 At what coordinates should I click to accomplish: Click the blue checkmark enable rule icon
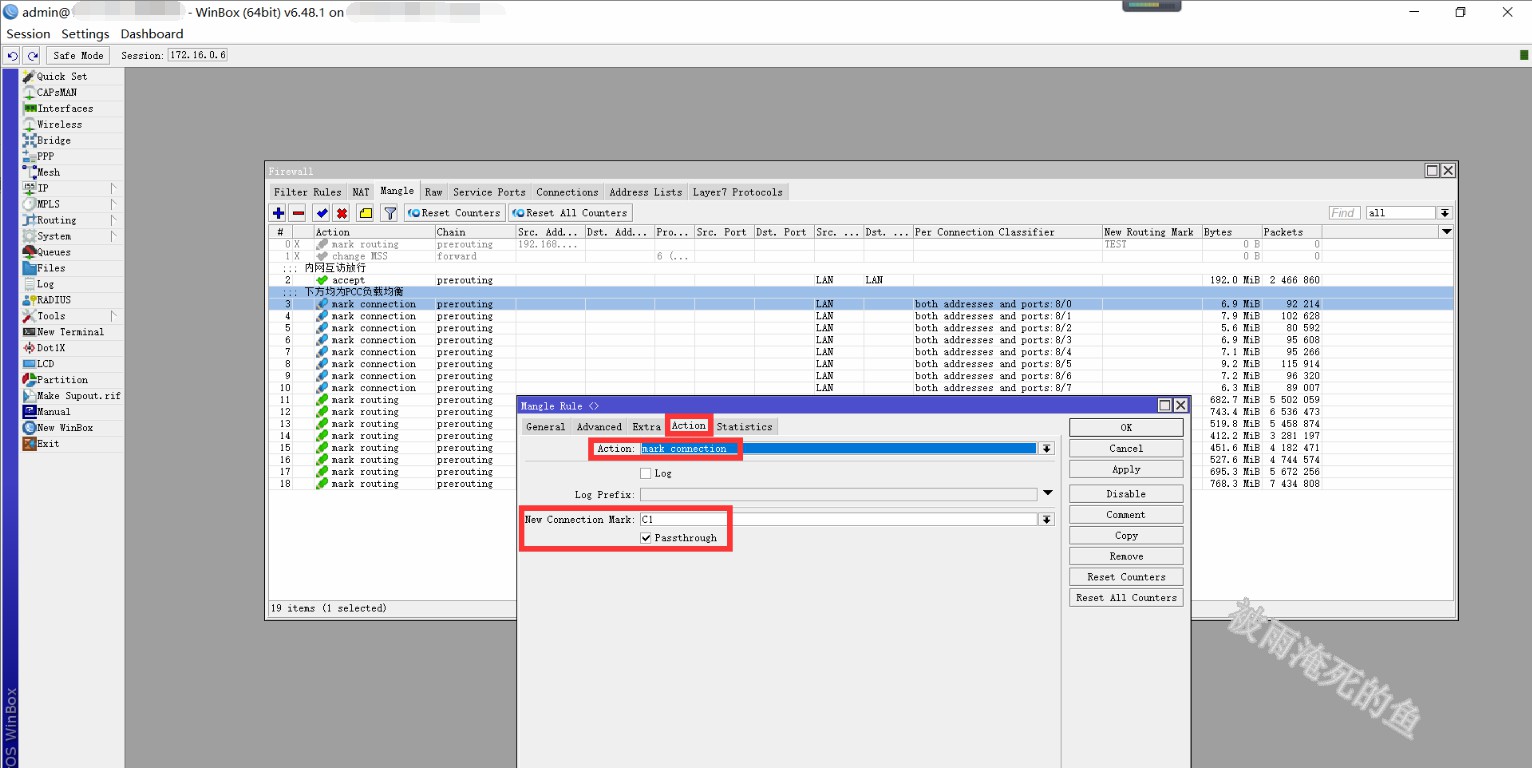[x=321, y=213]
